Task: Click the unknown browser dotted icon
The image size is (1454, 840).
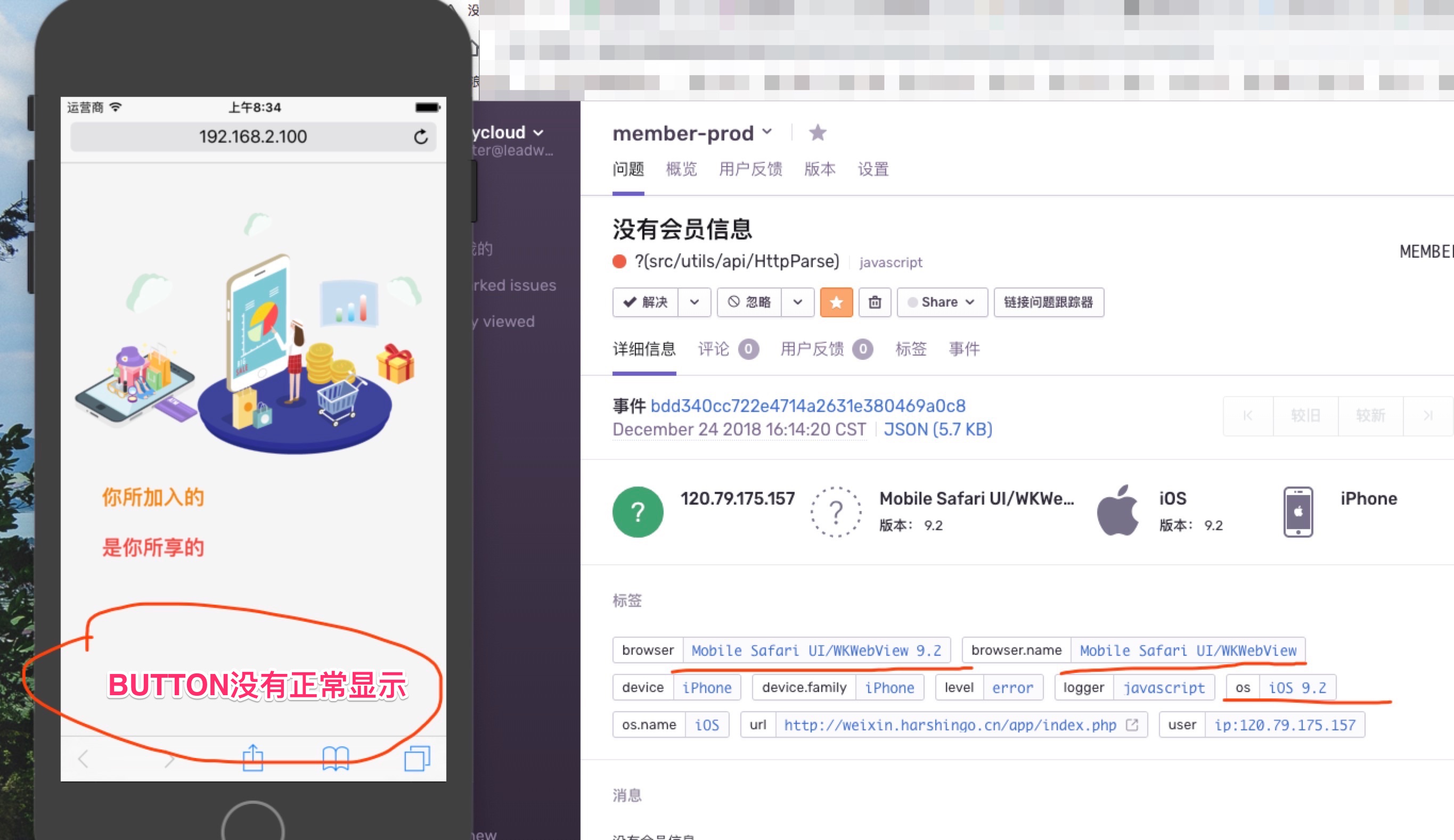Action: click(x=836, y=512)
